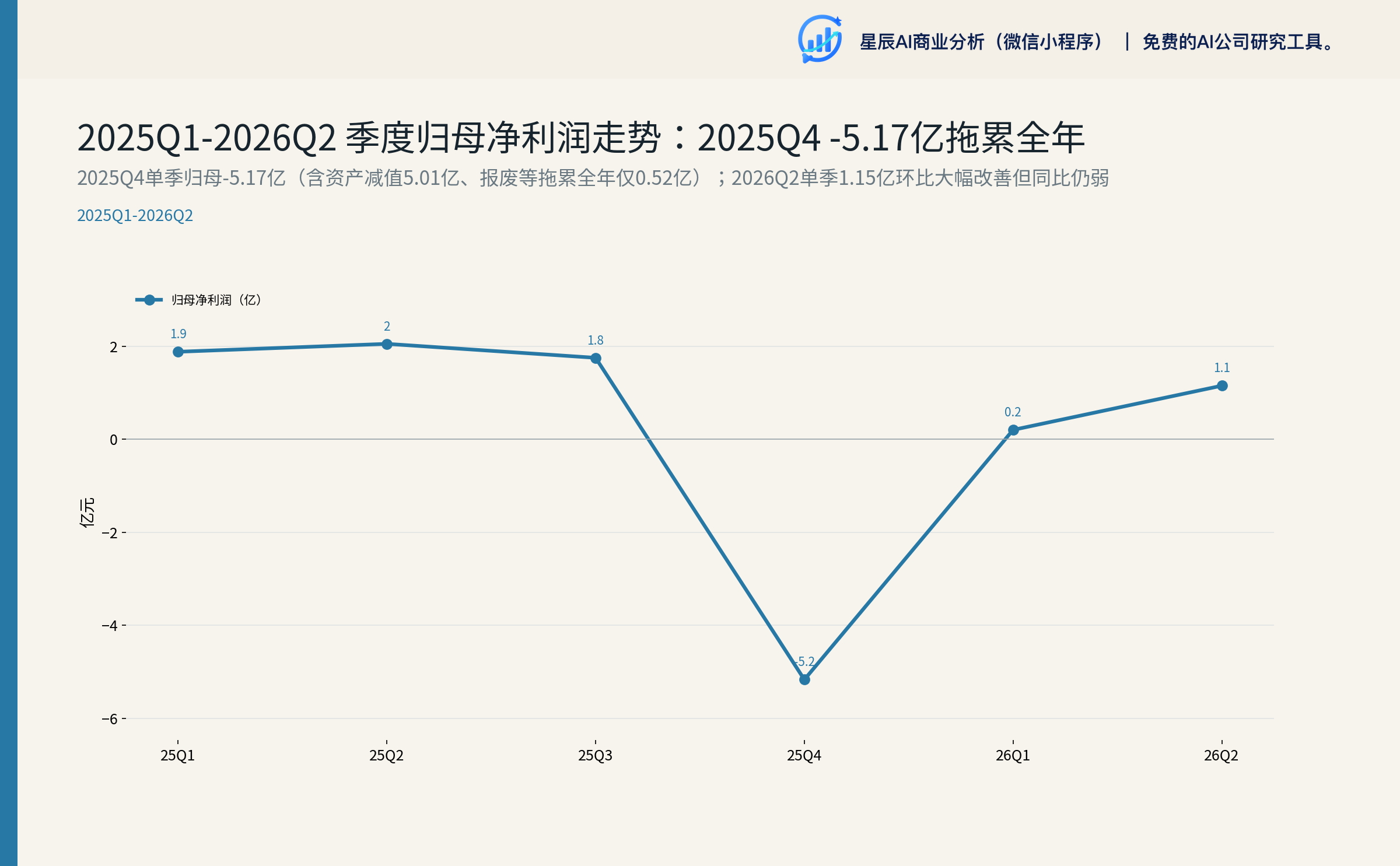Click the x-axis label 26Q2
Screen dimensions: 1400x866
(x=1221, y=756)
